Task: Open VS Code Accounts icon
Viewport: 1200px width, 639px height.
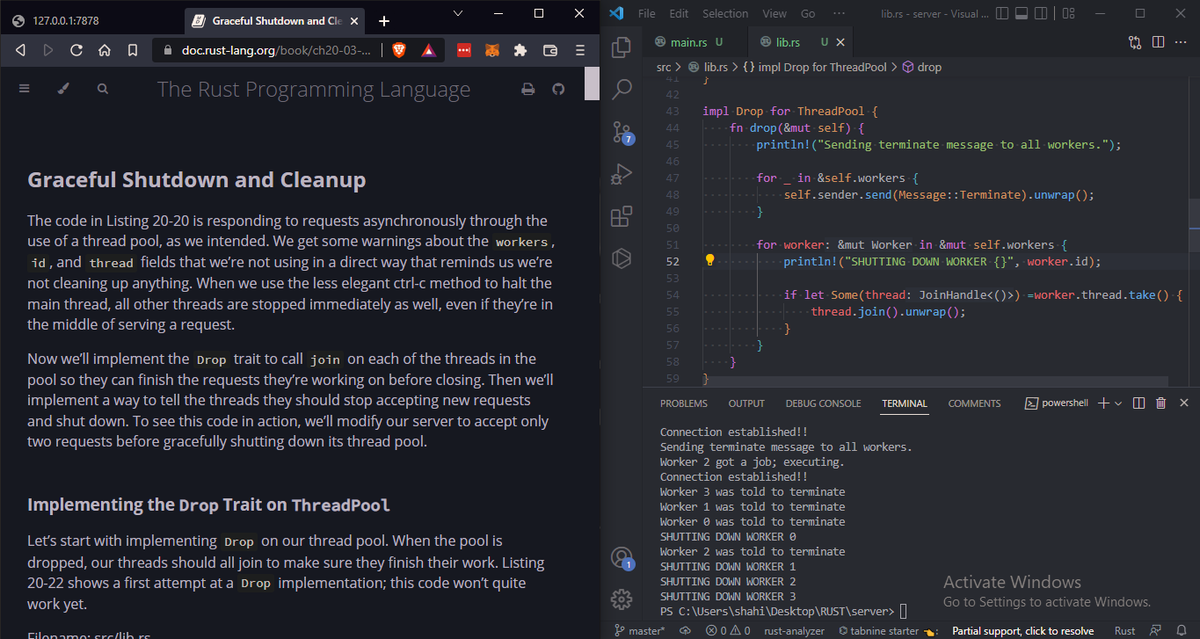Action: [621, 557]
